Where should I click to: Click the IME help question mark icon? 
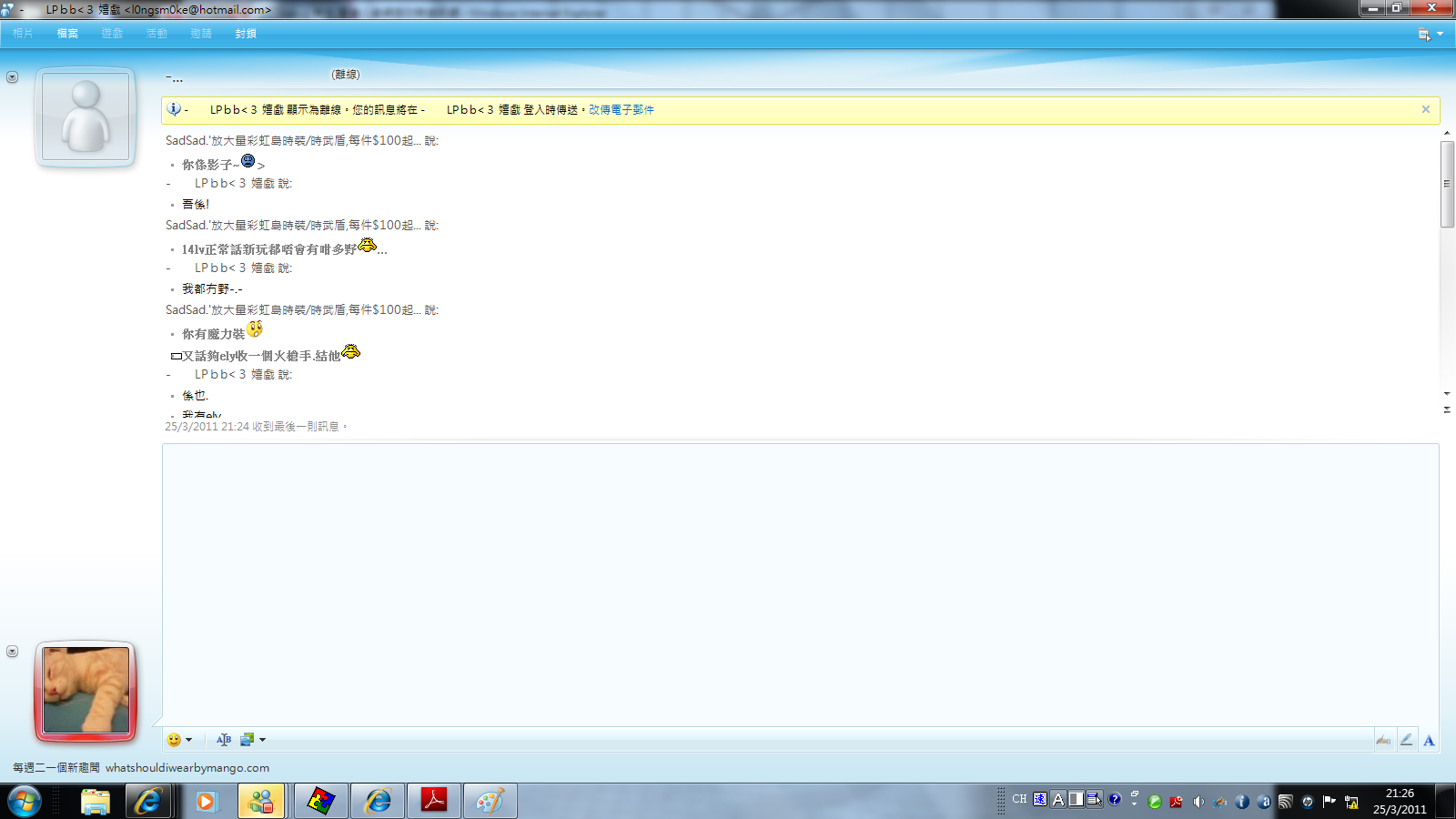[1114, 799]
